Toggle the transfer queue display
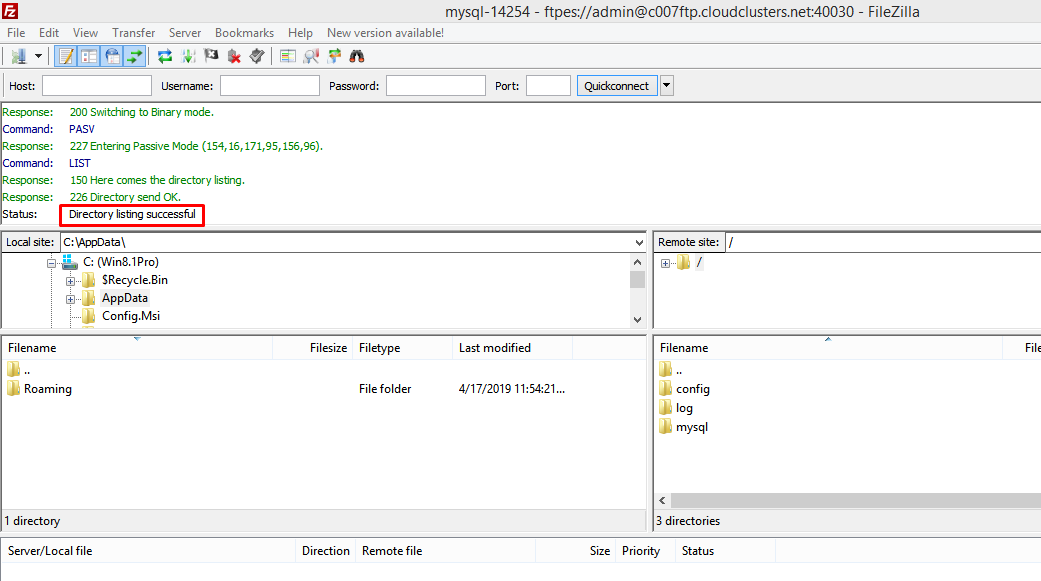The height and width of the screenshot is (581, 1041). coord(135,56)
